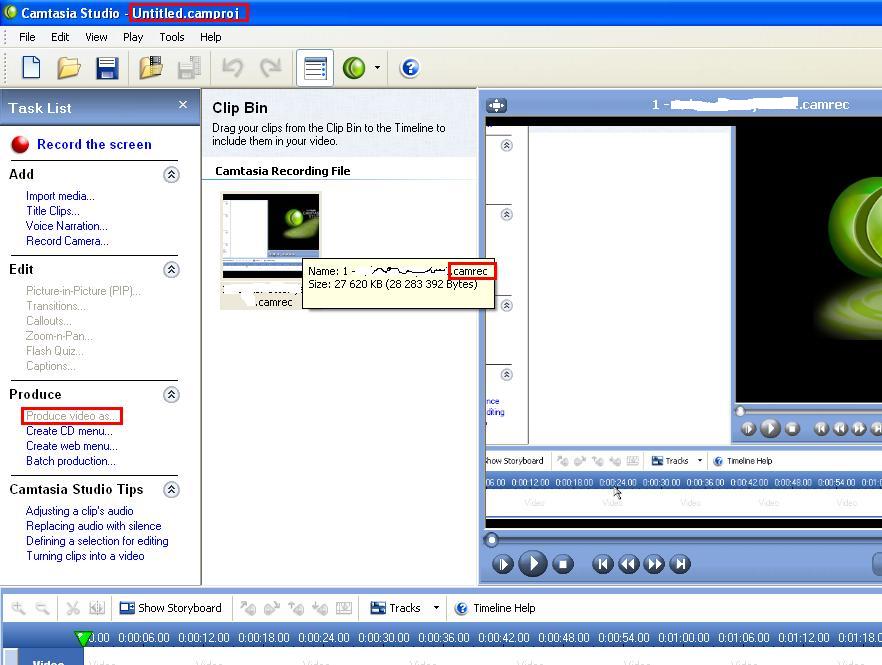Viewport: 882px width, 665px height.
Task: Open the View menu
Action: (96, 37)
